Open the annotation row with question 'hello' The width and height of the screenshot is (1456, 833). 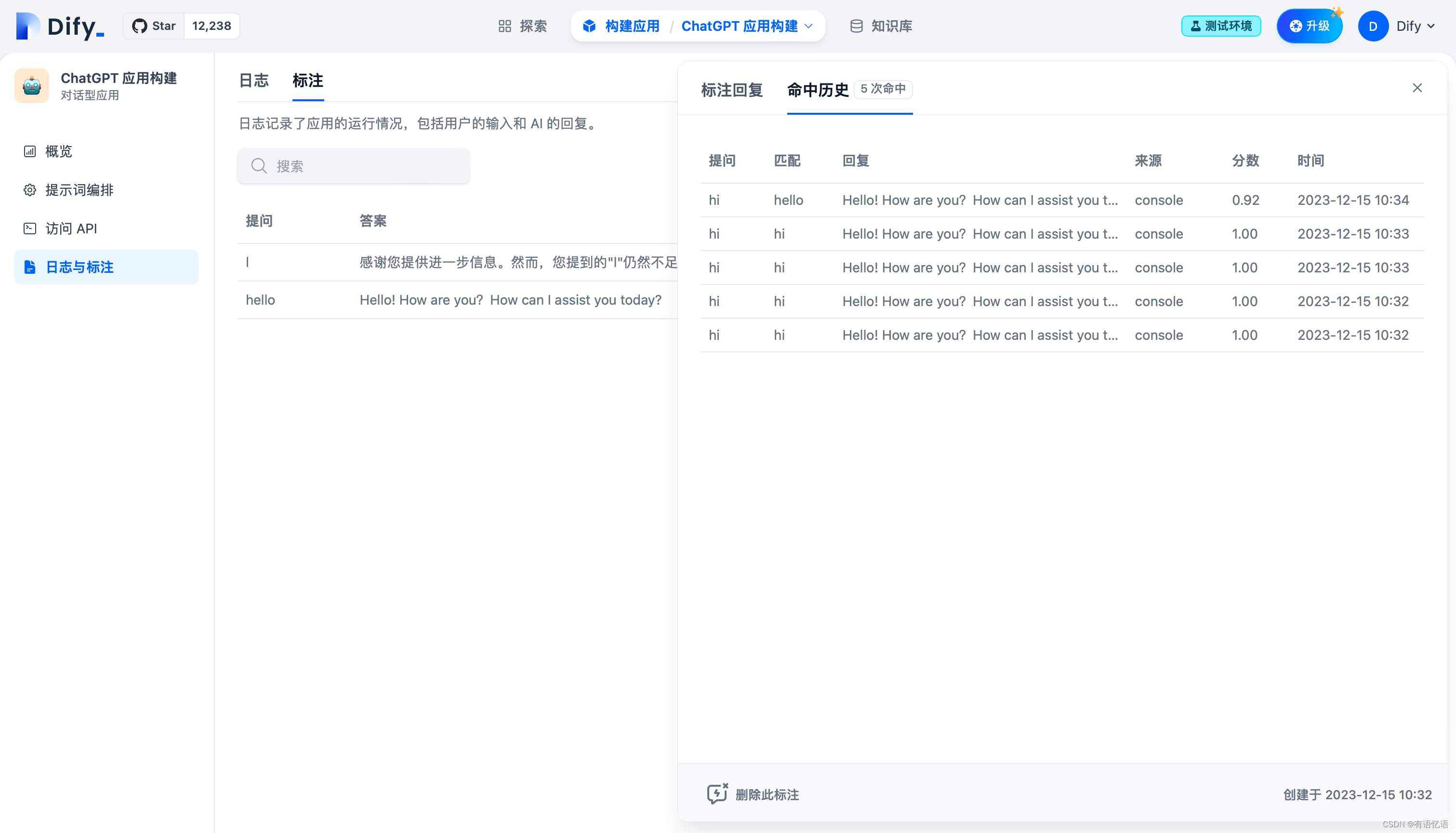[457, 300]
